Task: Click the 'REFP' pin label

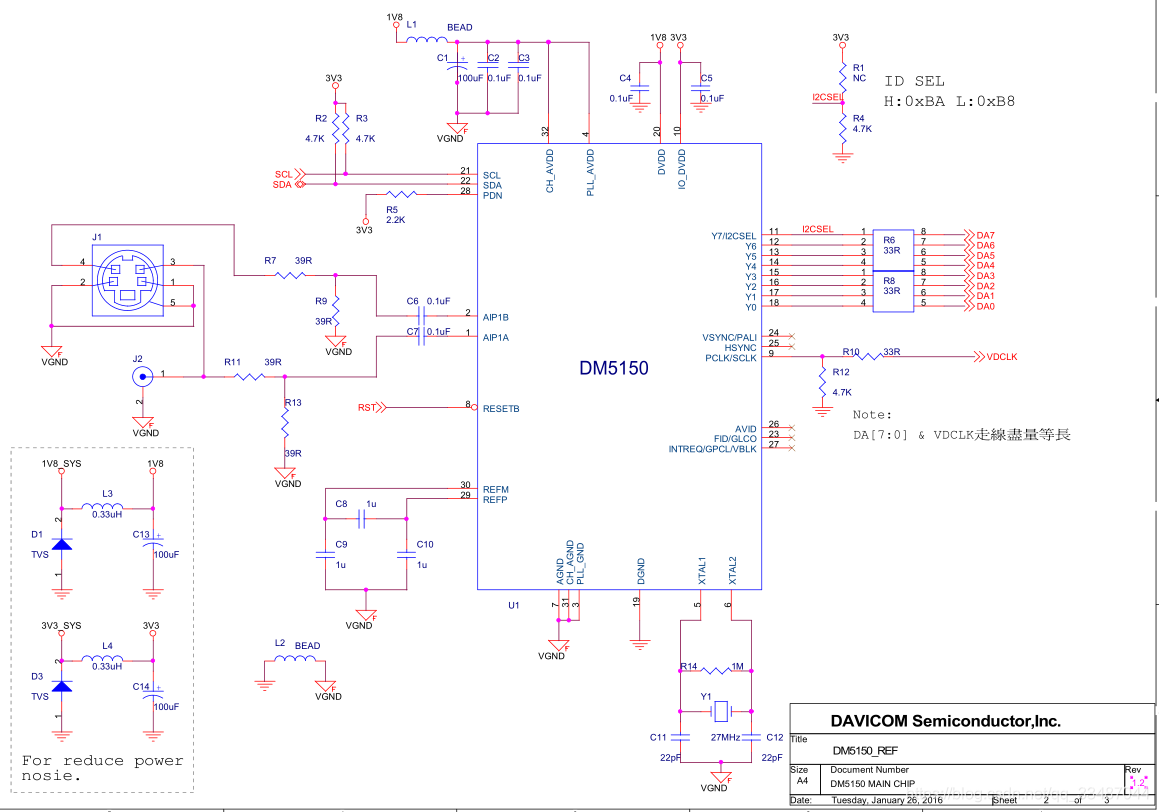Action: coord(494,499)
